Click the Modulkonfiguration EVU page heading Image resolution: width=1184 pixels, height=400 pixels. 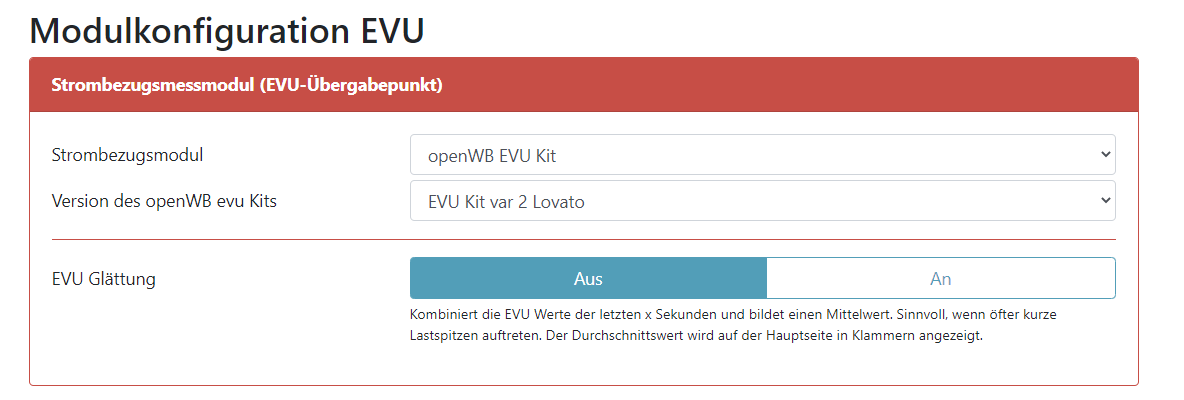click(227, 30)
